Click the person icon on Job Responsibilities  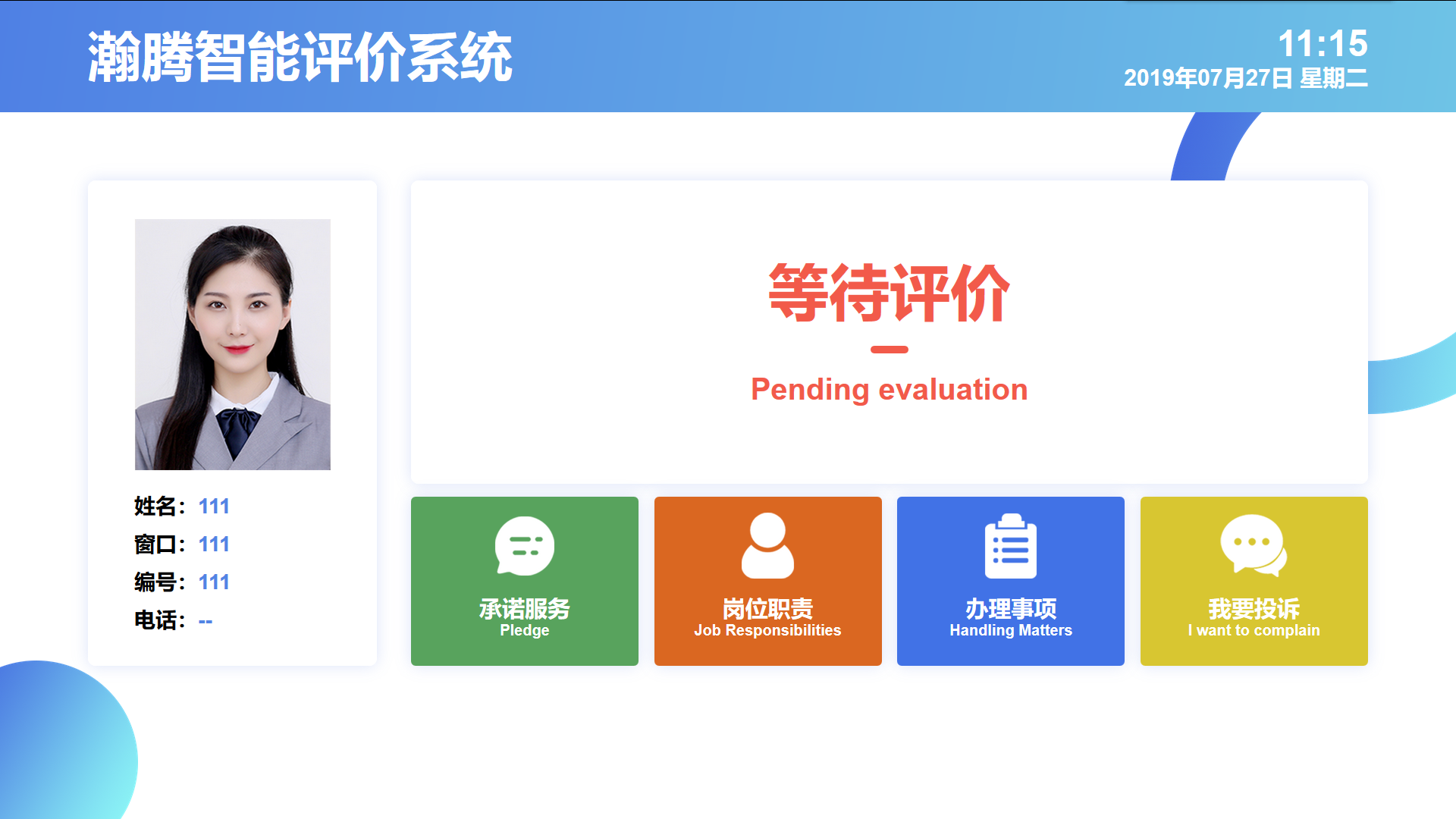point(767,546)
